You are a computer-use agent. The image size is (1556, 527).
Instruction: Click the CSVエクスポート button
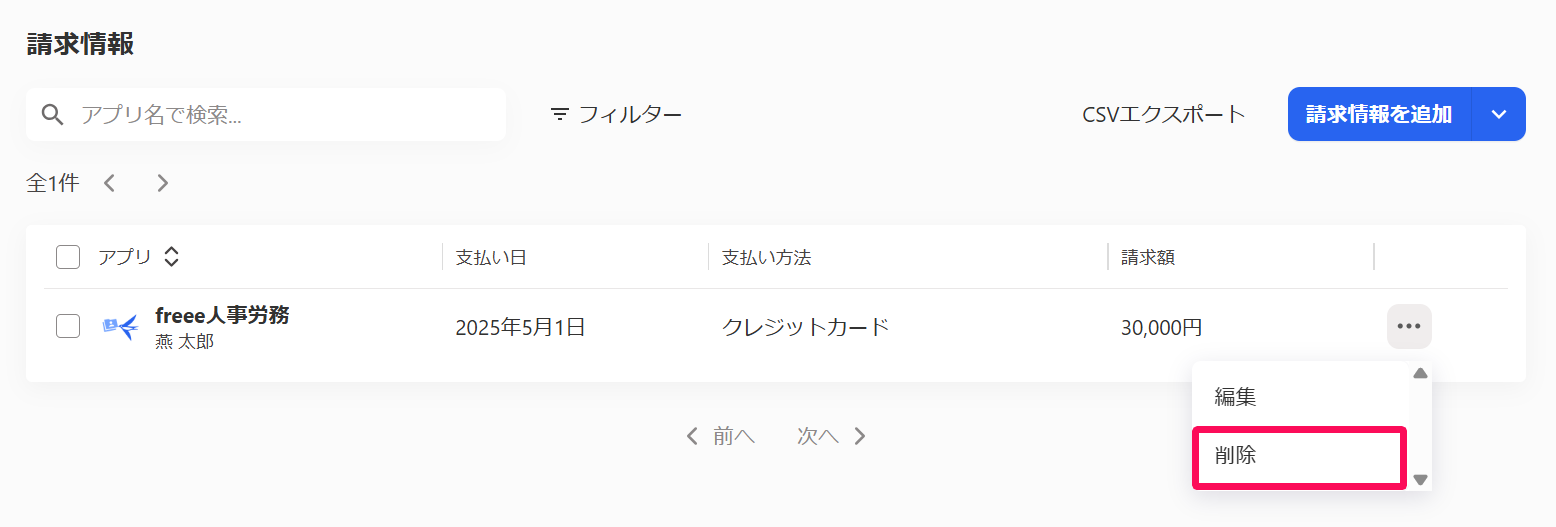pos(1164,115)
